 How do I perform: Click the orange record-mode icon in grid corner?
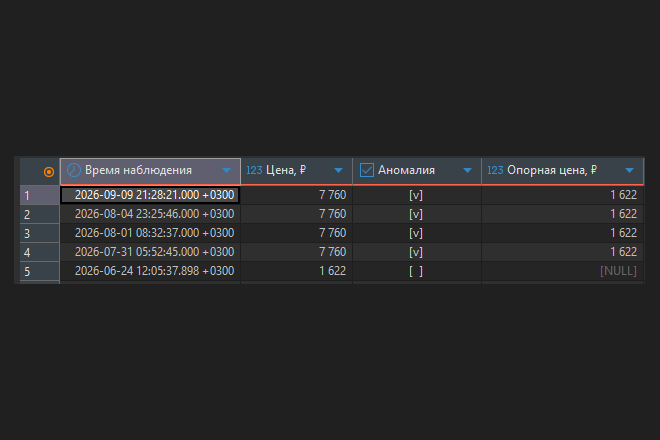(49, 172)
